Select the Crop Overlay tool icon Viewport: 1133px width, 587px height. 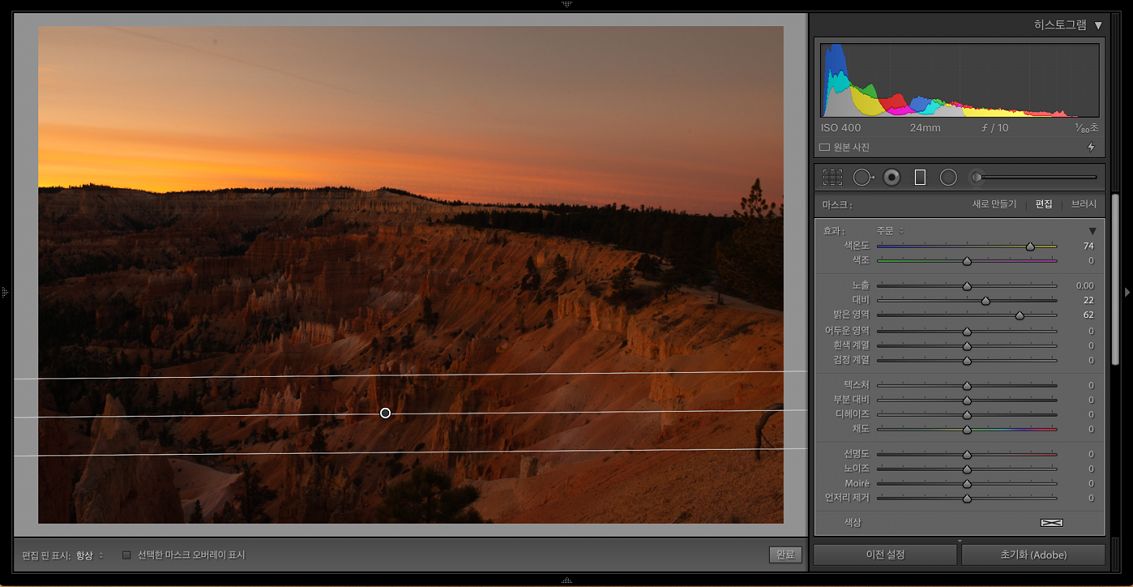832,177
